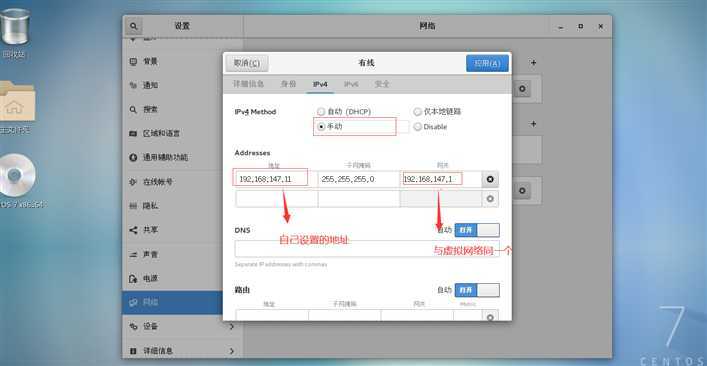Select 自动 (DHCP) IPv4 method
The height and width of the screenshot is (366, 707).
click(x=344, y=111)
